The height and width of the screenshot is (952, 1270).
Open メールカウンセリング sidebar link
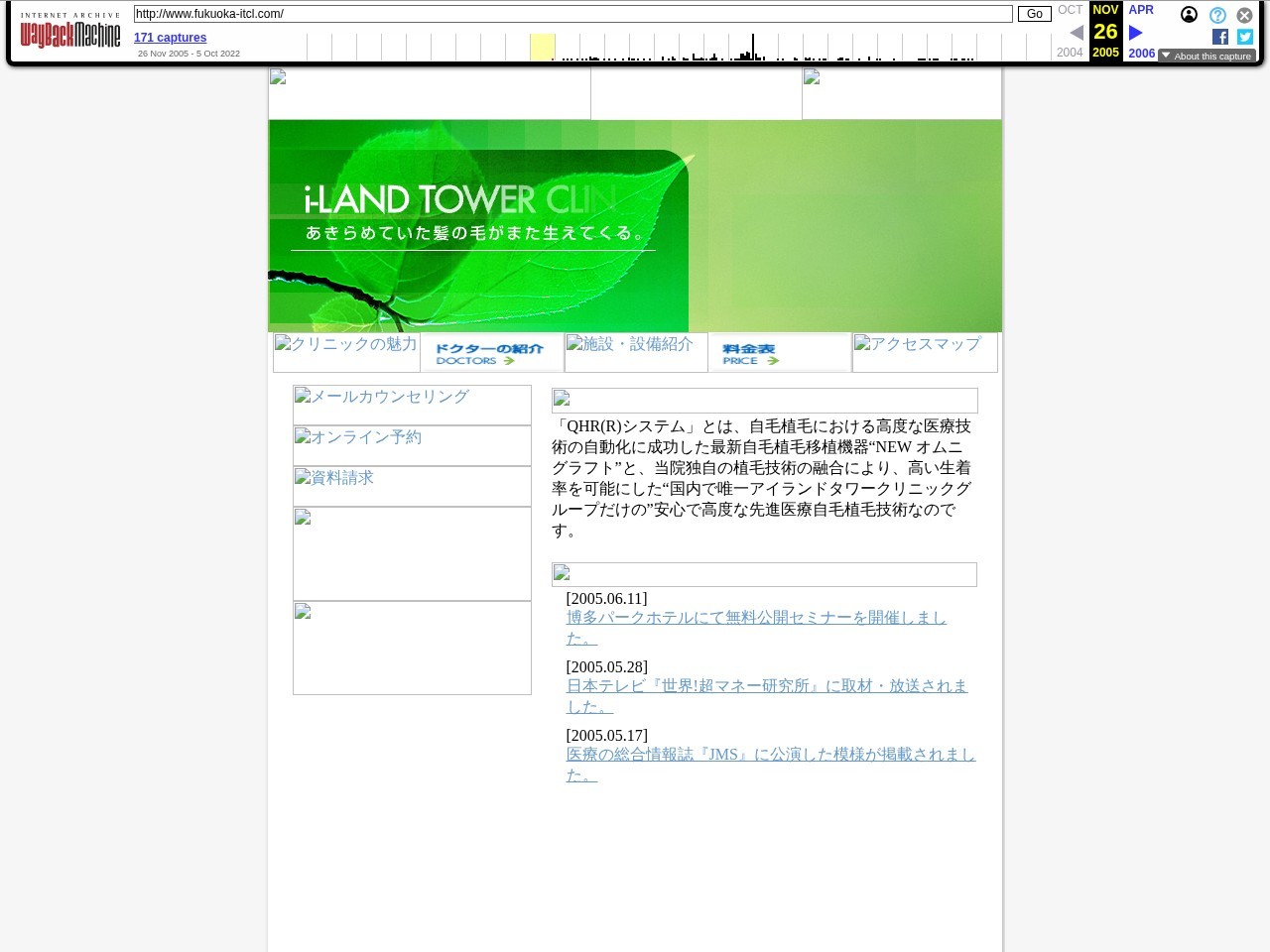tap(412, 405)
